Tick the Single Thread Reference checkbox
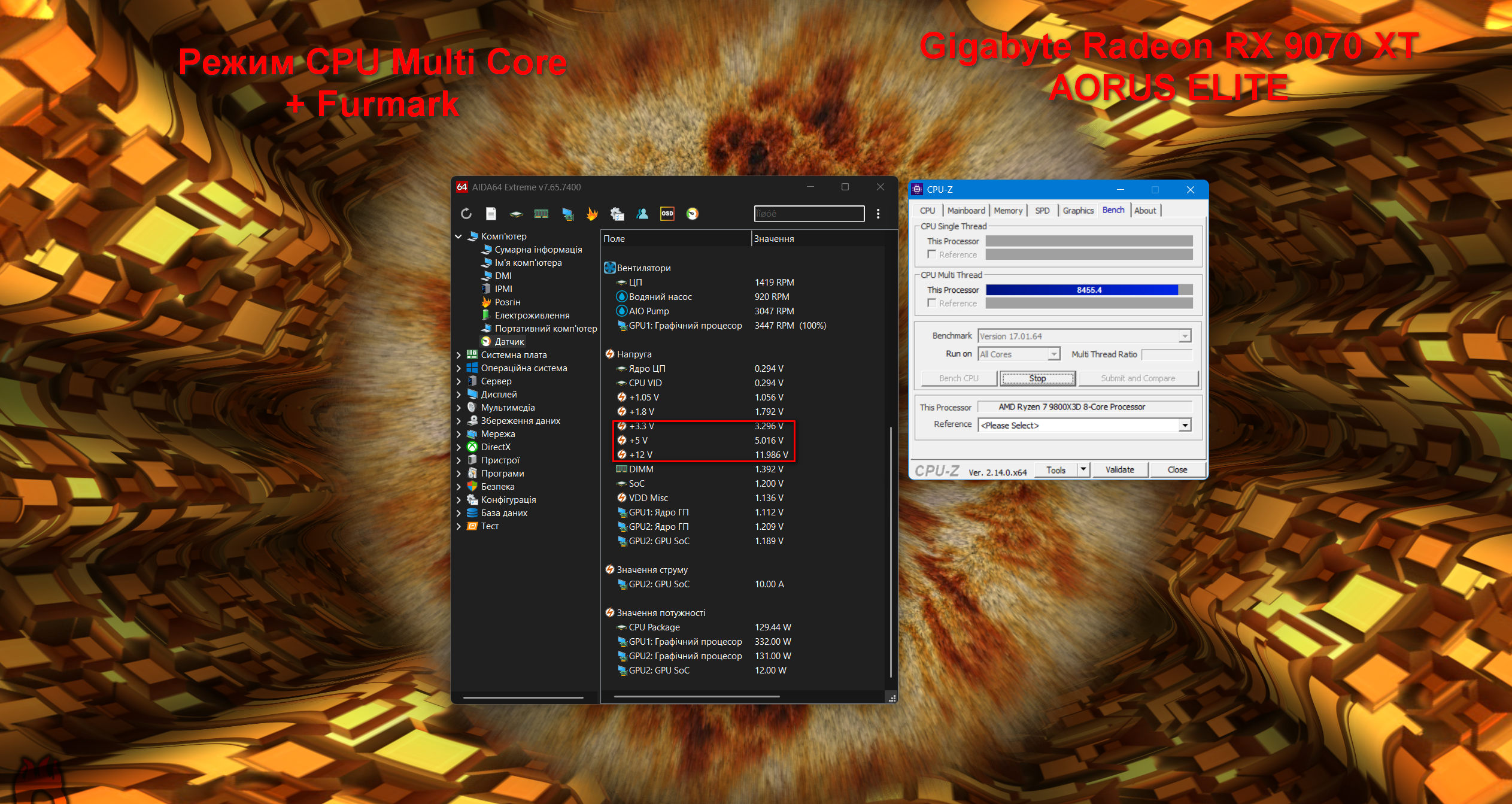This screenshot has width=1512, height=804. pos(931,254)
